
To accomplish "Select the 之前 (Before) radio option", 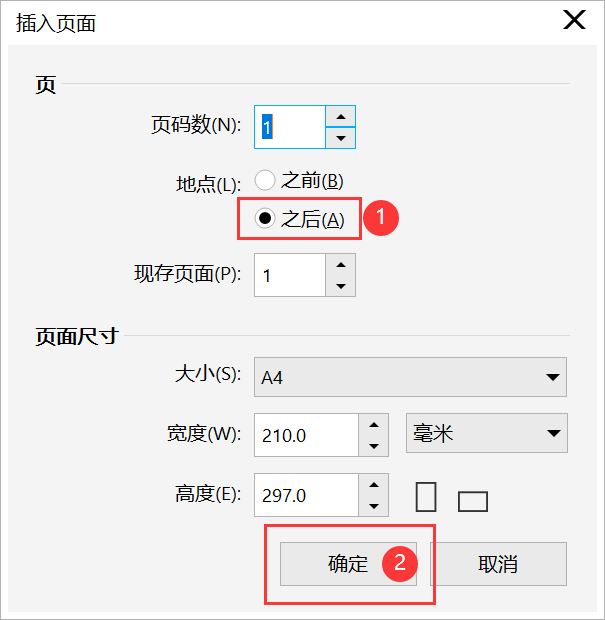I will tap(265, 181).
